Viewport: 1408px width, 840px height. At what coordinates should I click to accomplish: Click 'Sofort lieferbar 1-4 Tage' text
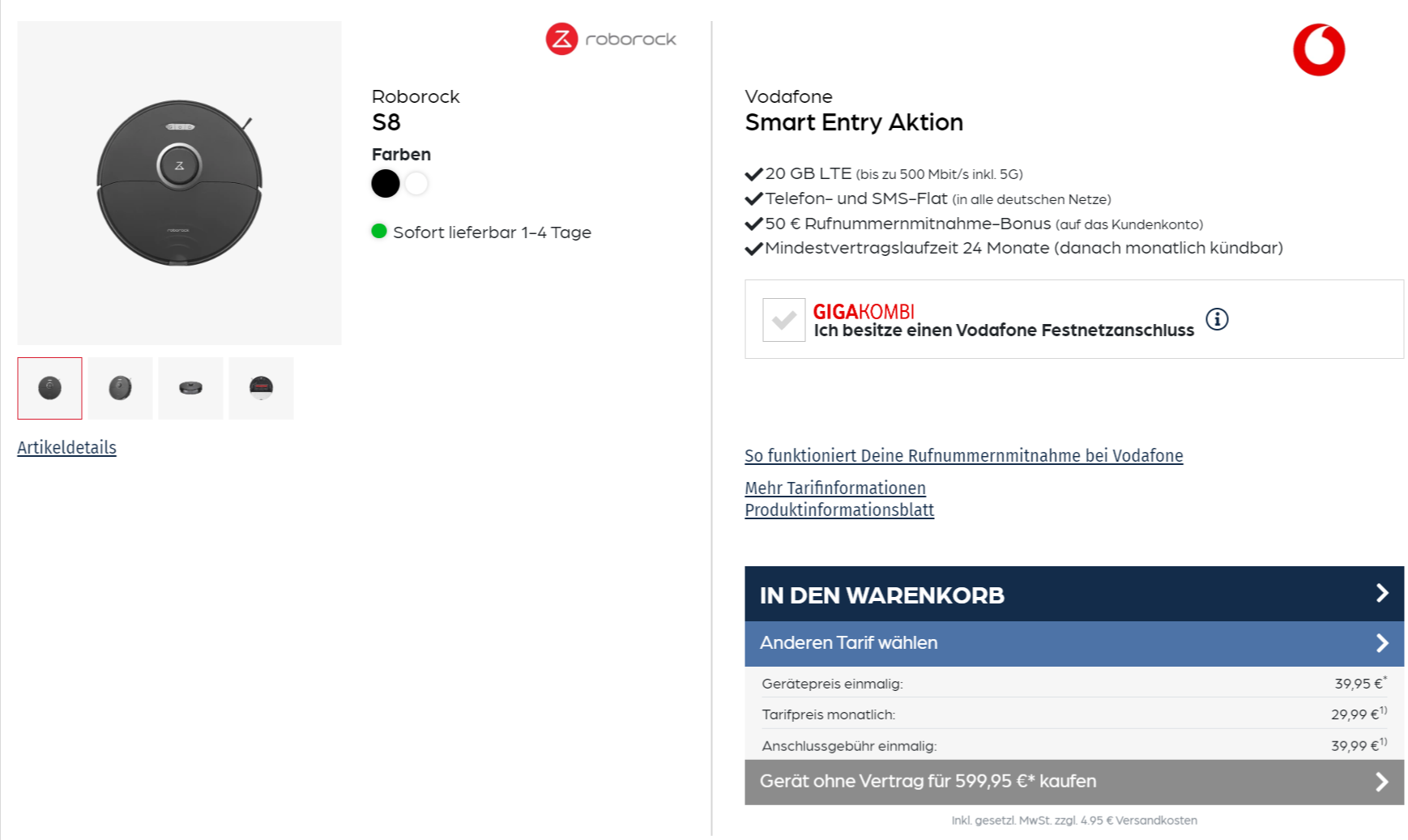tap(492, 232)
